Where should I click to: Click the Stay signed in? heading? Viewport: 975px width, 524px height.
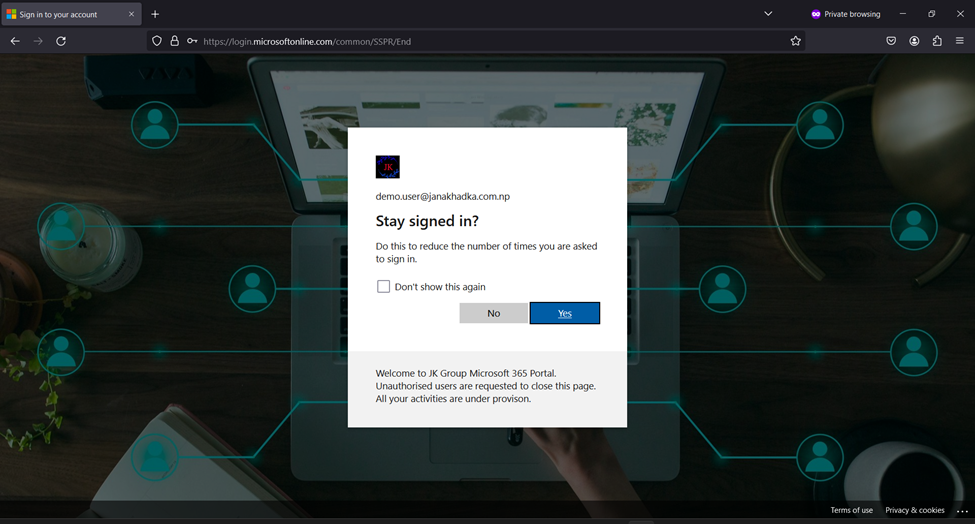pos(427,221)
